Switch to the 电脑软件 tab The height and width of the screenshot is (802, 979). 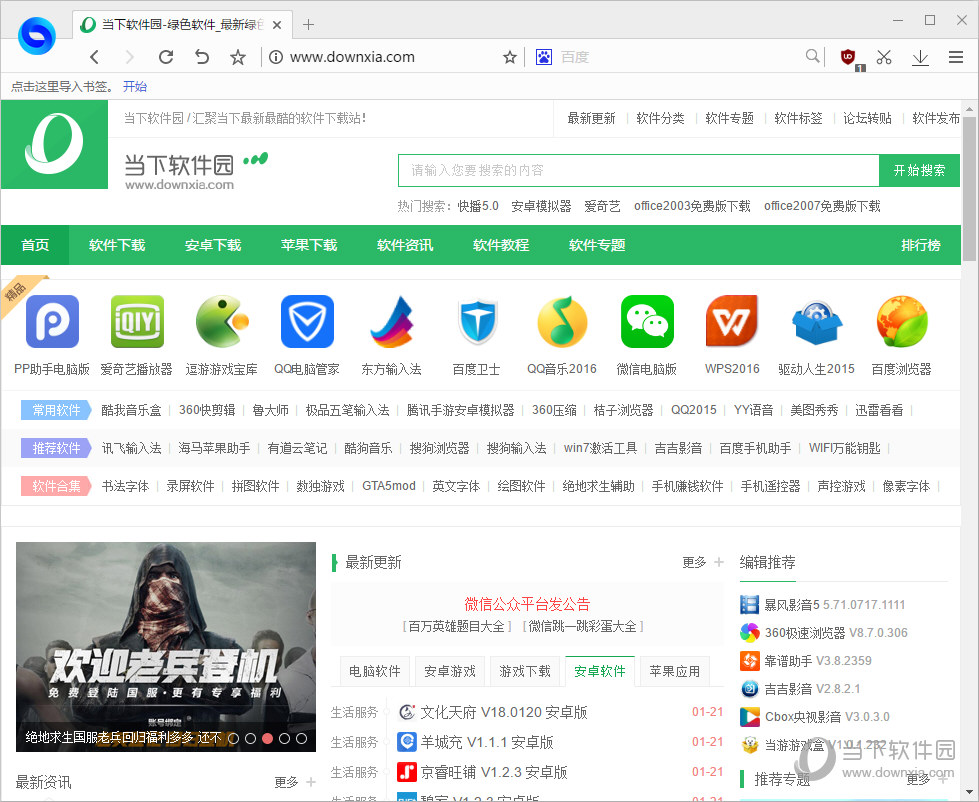tap(375, 671)
